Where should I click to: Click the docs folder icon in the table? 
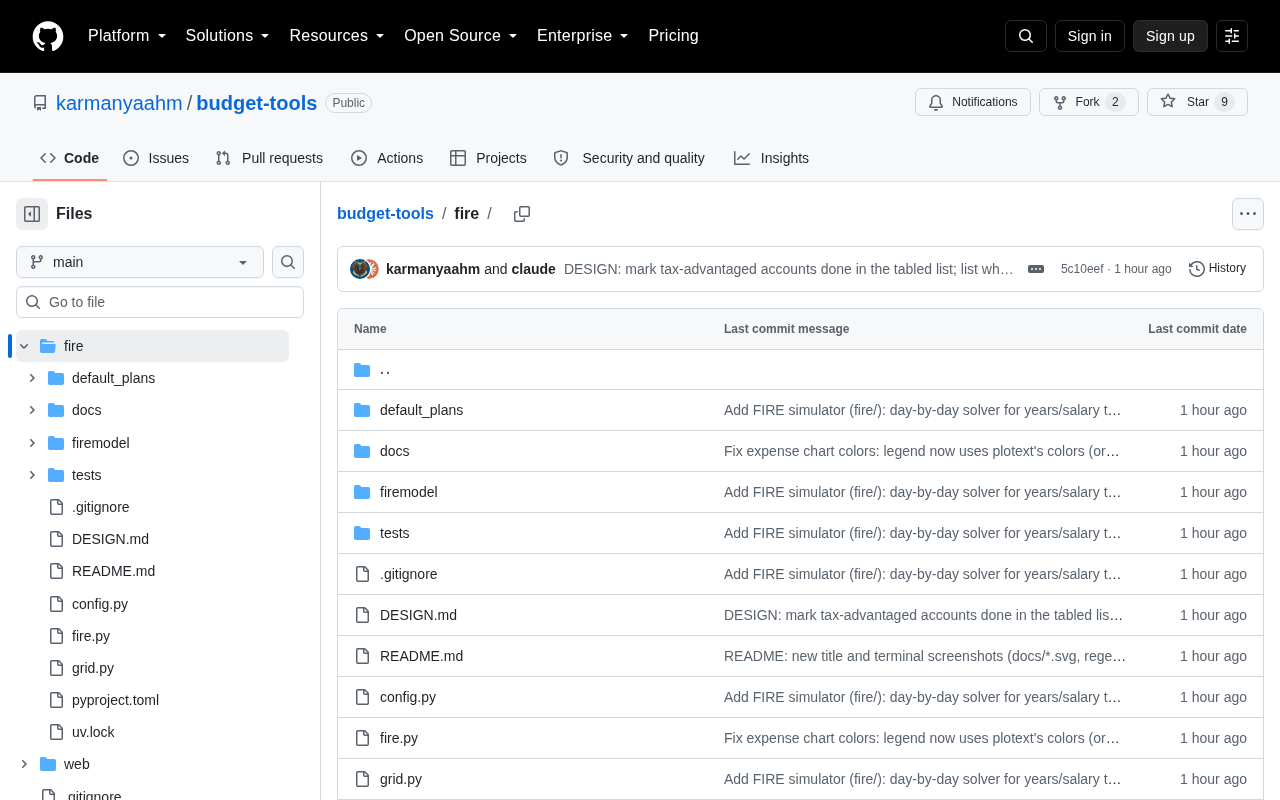point(362,451)
